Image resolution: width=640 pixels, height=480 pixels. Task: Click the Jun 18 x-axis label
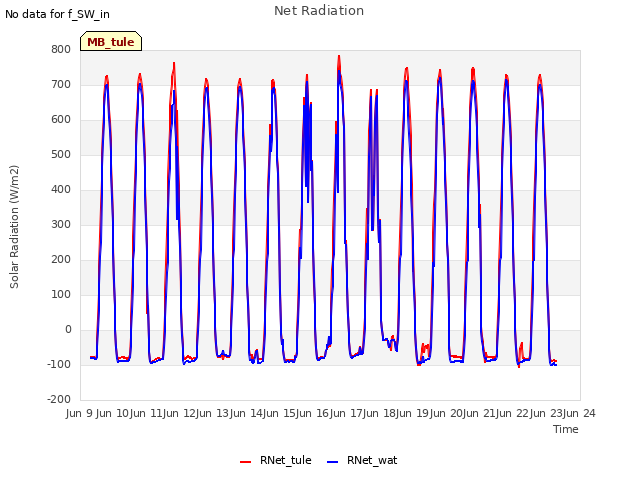pos(380,413)
